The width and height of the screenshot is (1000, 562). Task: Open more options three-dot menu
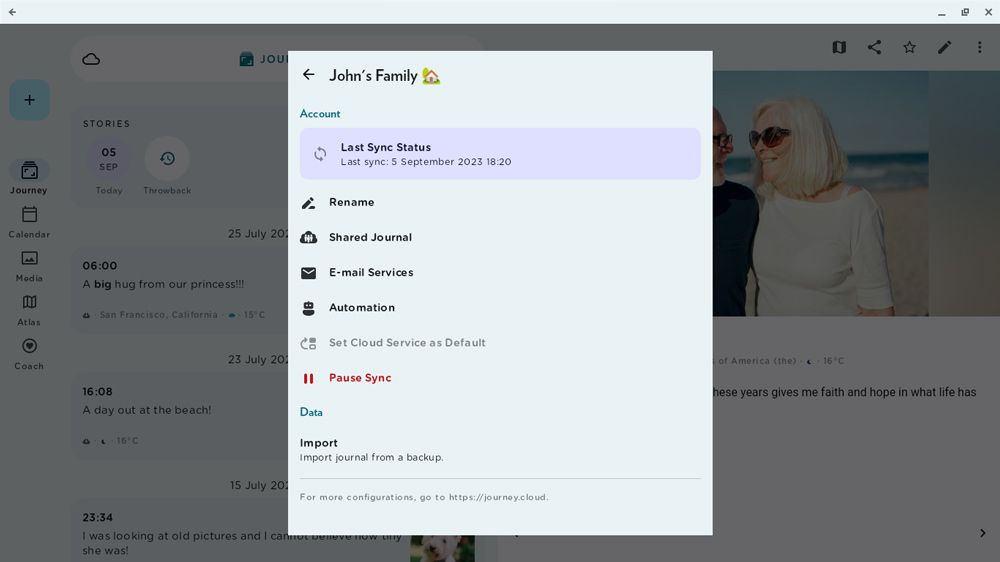[x=980, y=47]
